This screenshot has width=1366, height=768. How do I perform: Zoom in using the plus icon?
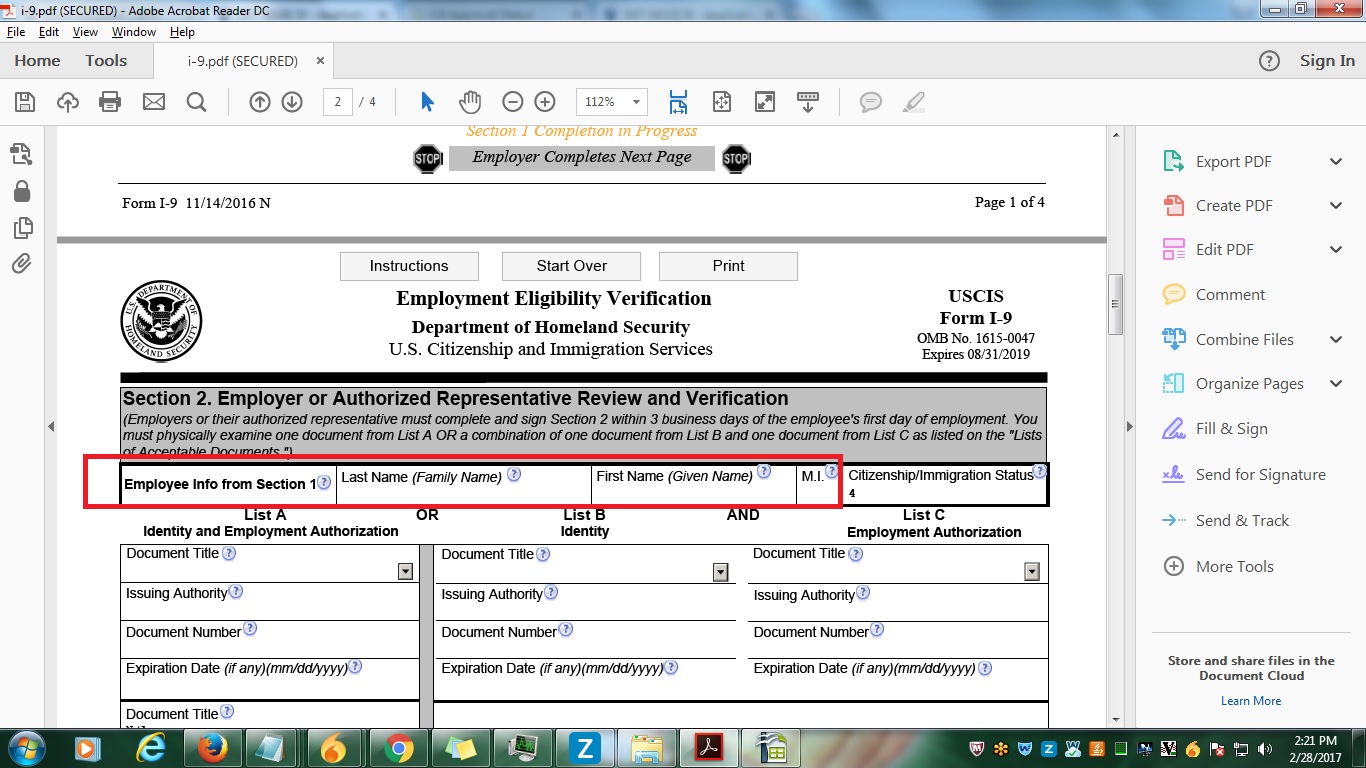coord(544,101)
